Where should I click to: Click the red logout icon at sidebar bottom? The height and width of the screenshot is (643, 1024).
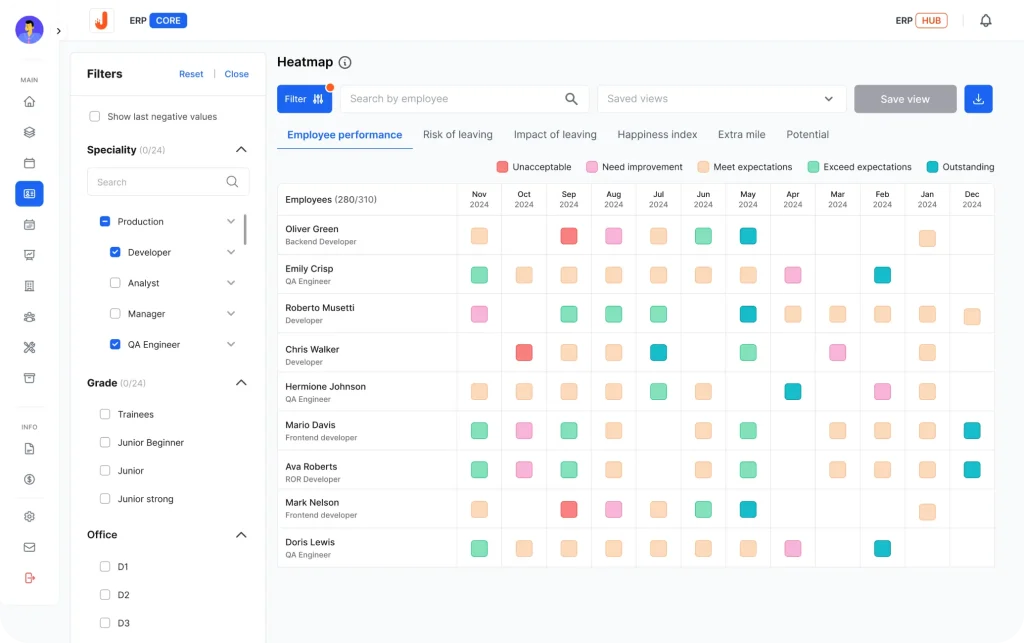click(29, 578)
